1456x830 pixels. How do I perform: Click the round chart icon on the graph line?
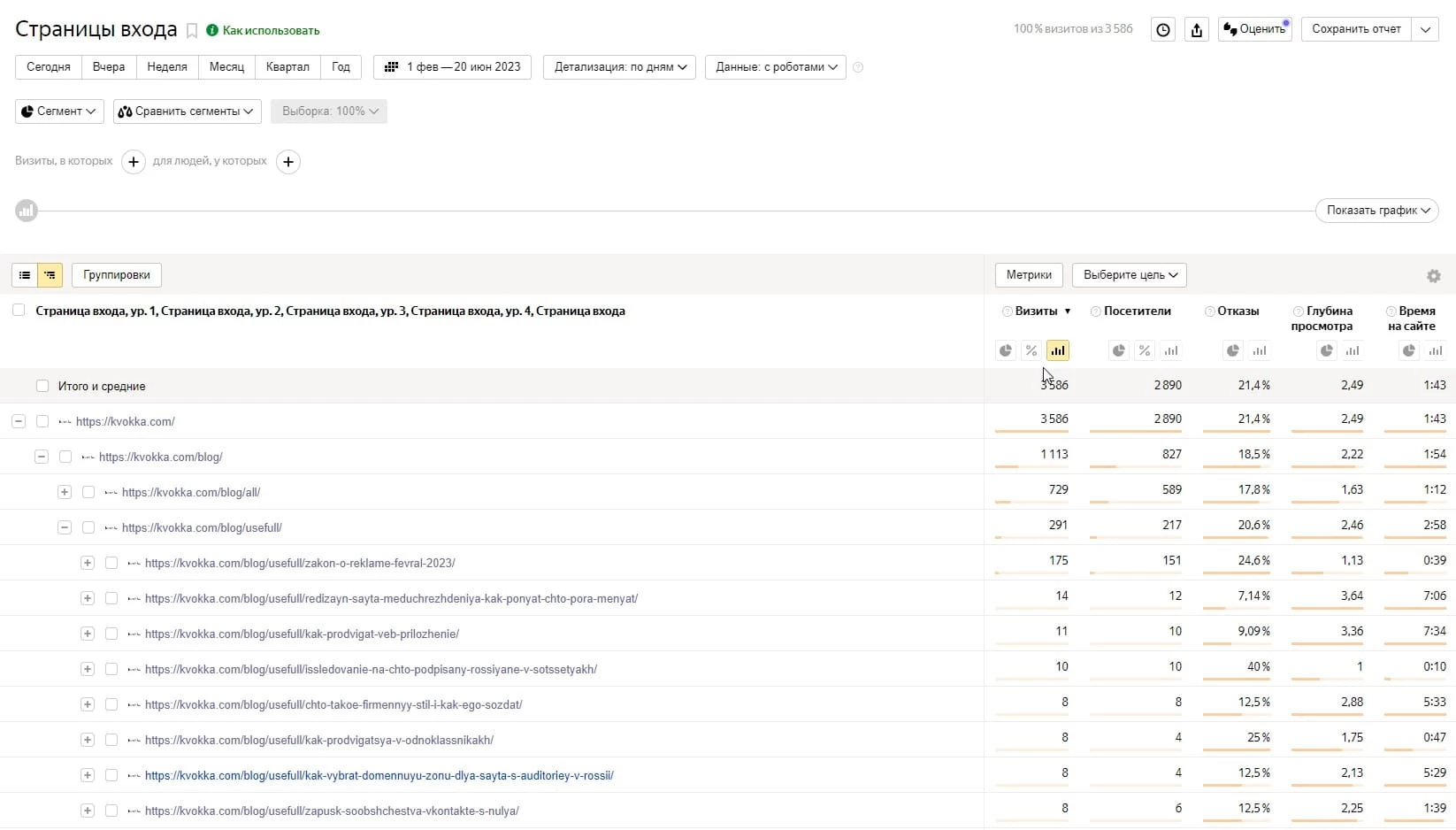[27, 211]
